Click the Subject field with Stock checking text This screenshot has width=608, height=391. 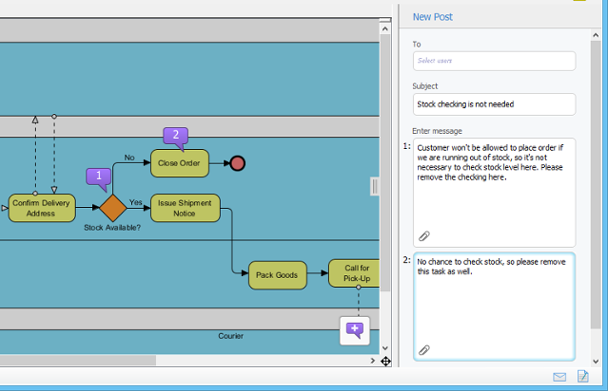click(x=494, y=104)
